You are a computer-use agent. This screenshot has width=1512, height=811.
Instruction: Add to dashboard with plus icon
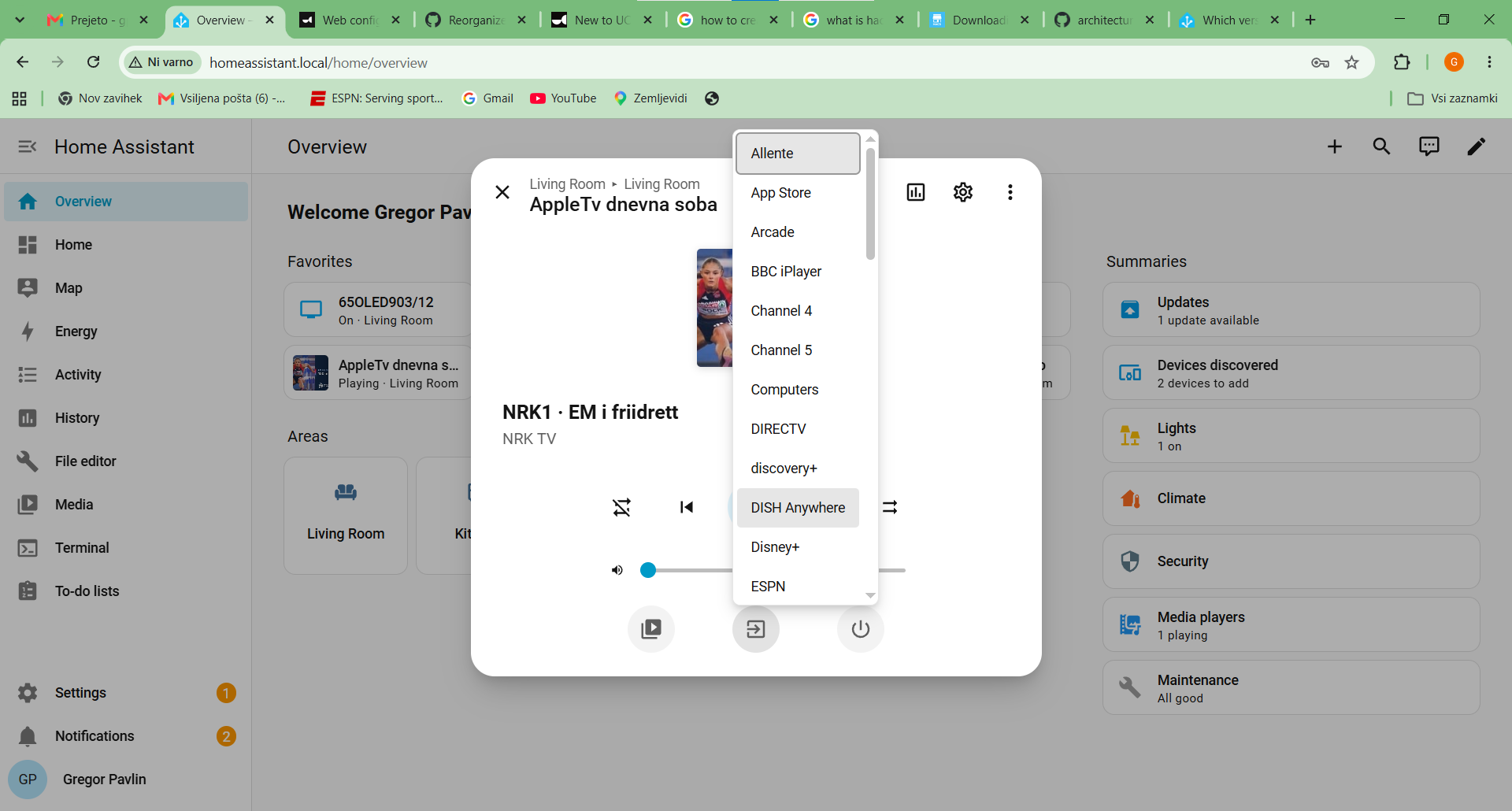(x=1335, y=146)
